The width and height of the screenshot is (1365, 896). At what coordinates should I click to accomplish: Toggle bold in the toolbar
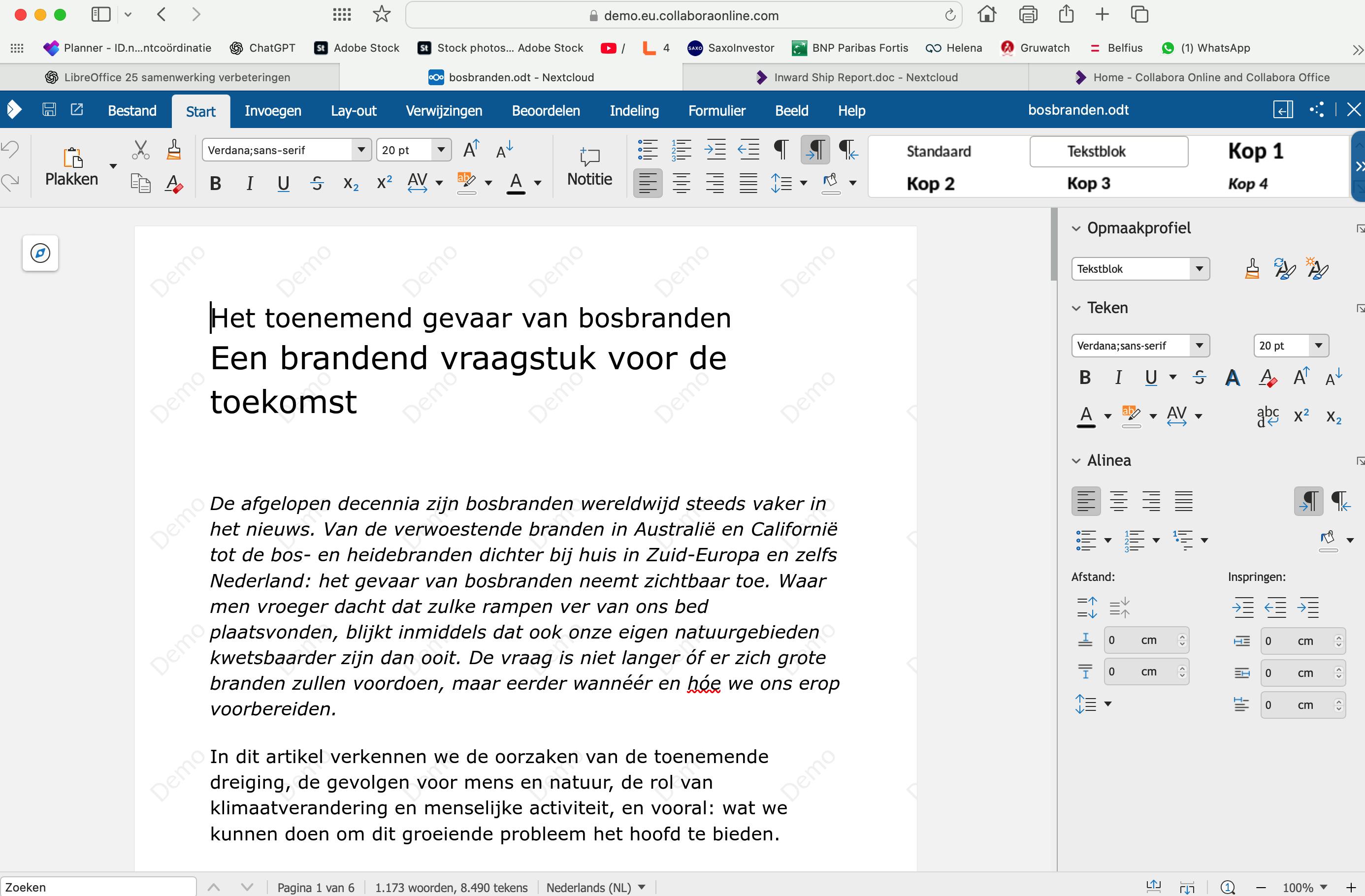click(x=216, y=184)
